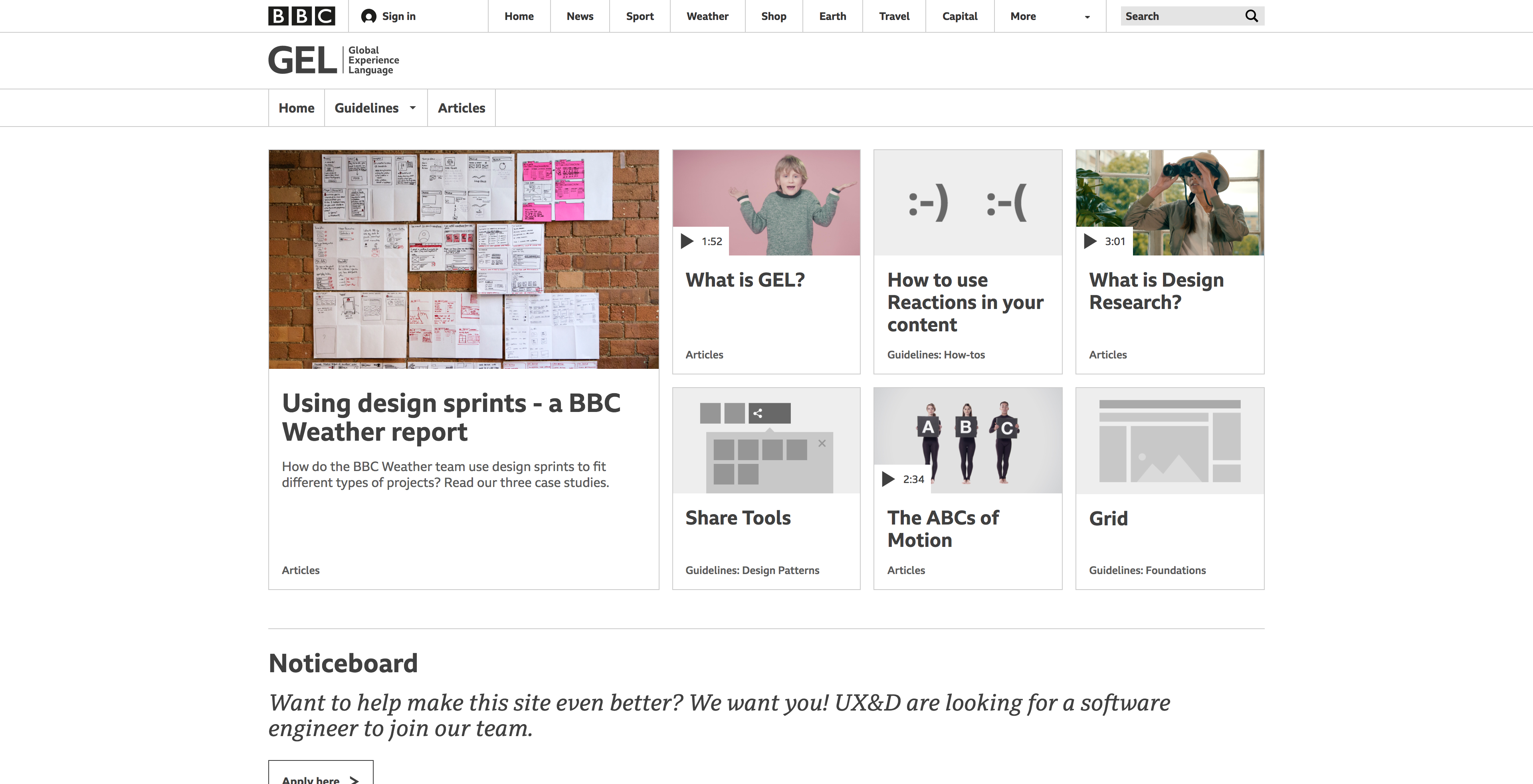Open What is Design Research? title link
The height and width of the screenshot is (784, 1533).
pos(1156,291)
